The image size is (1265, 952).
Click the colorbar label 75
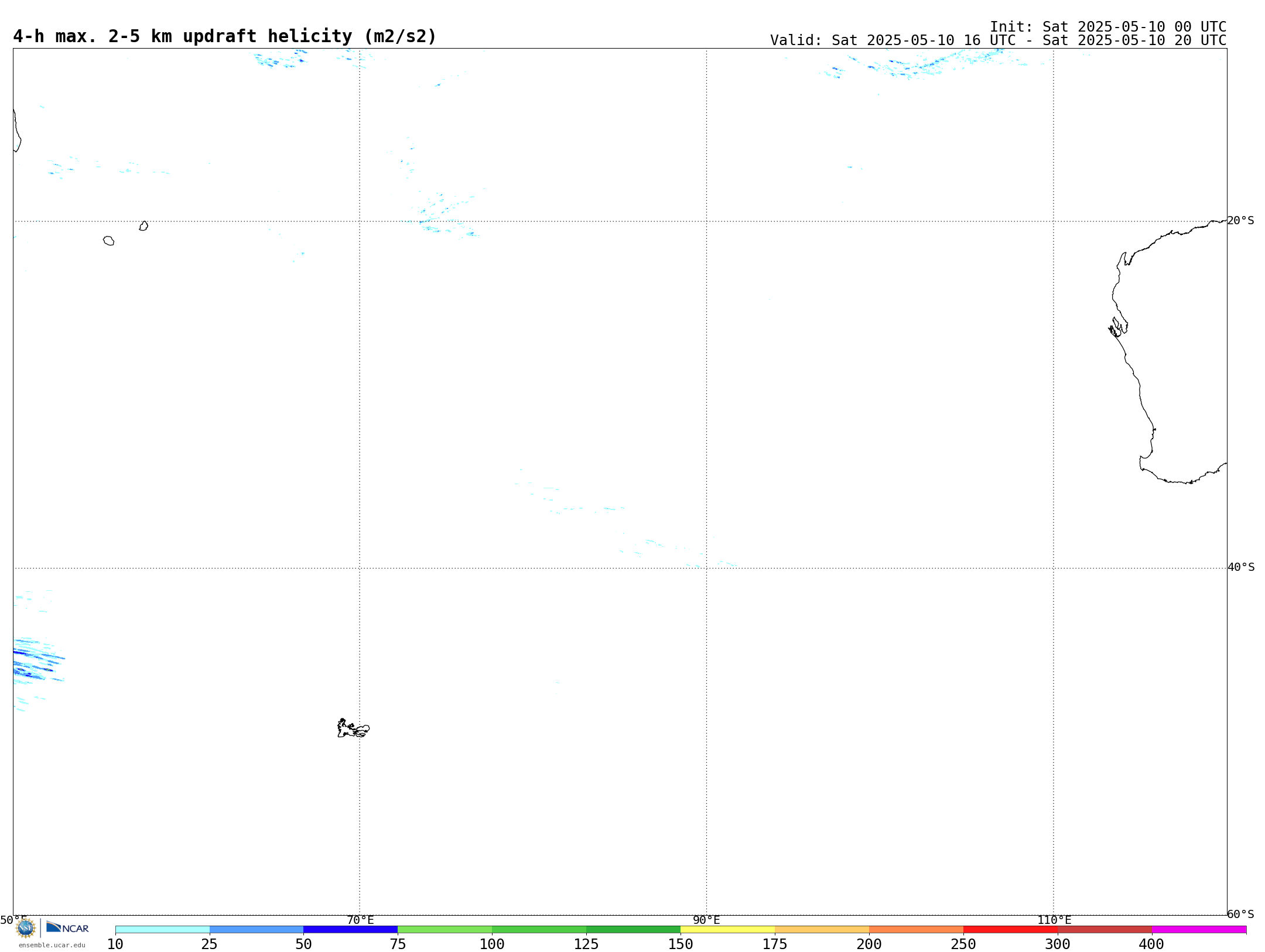coord(398,944)
